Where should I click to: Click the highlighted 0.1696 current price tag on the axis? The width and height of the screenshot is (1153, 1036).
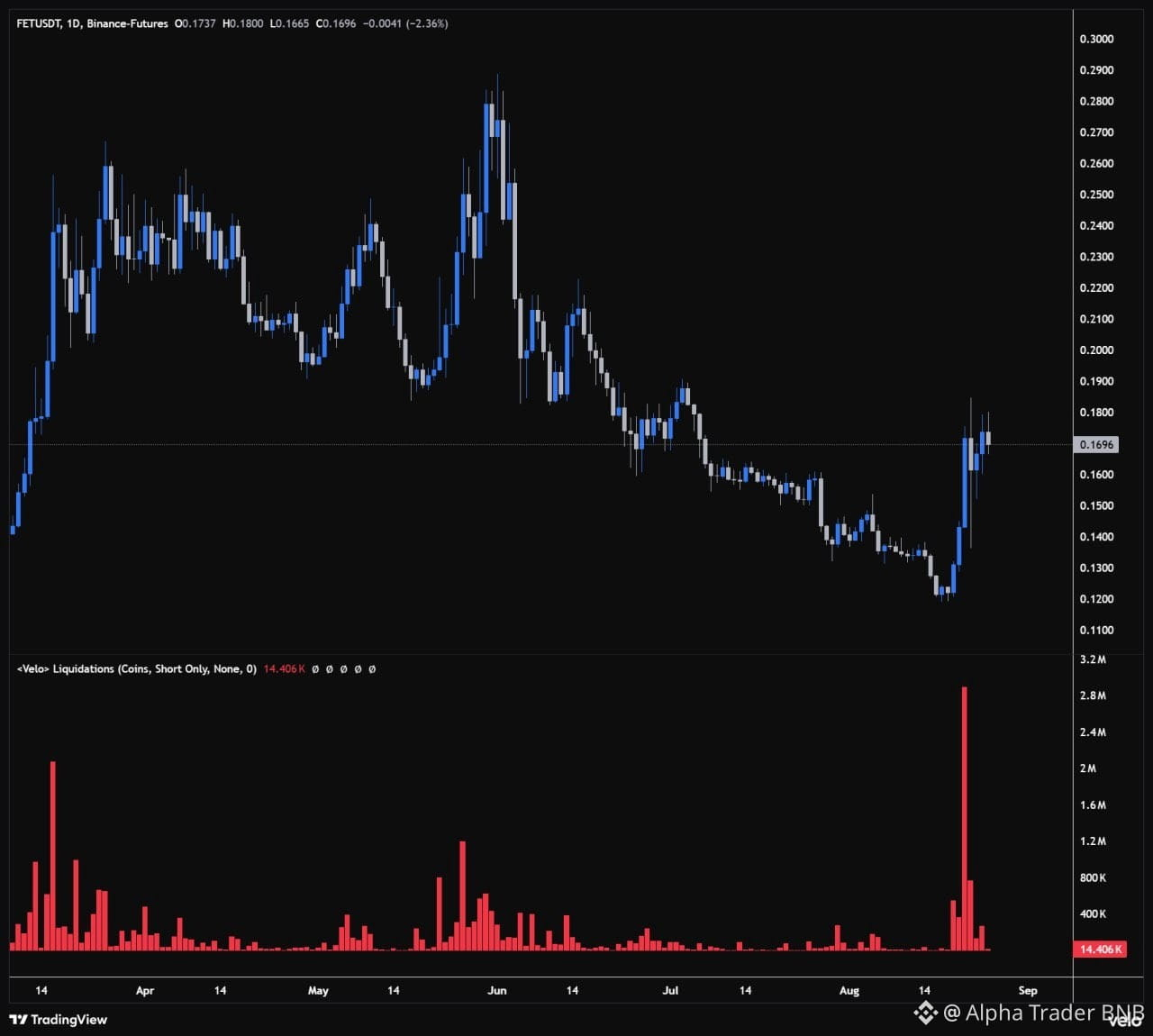[1097, 444]
